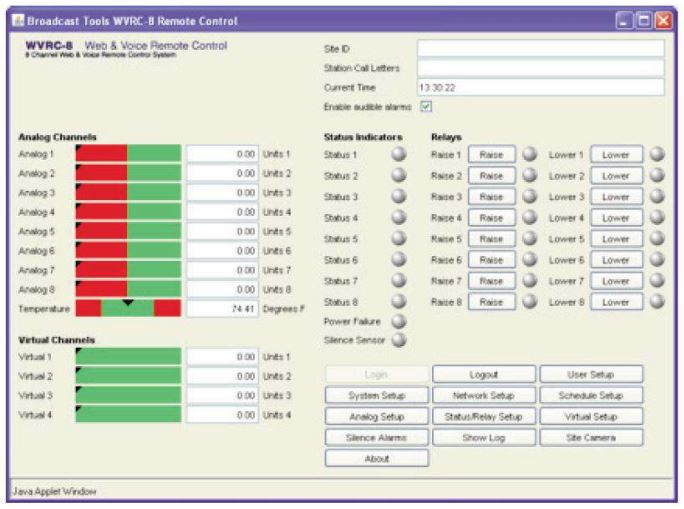Click the 'Virtual Channels' heading
Screen dimensions: 684x509
click(x=56, y=340)
